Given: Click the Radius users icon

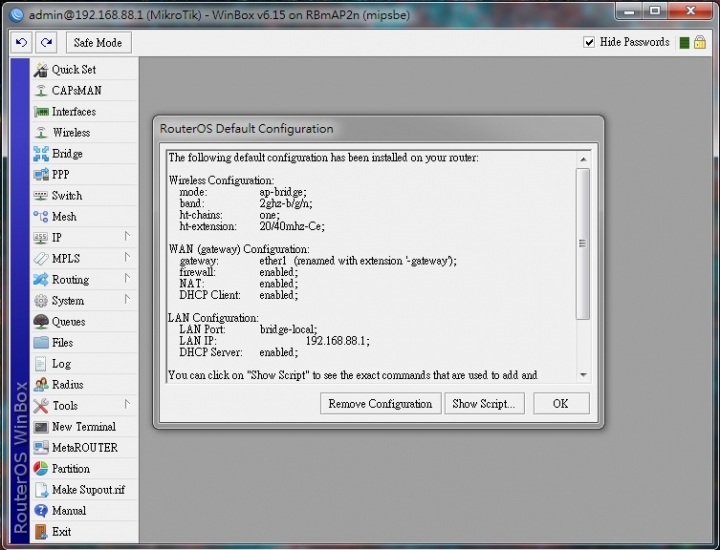Looking at the screenshot, I should pos(41,385).
